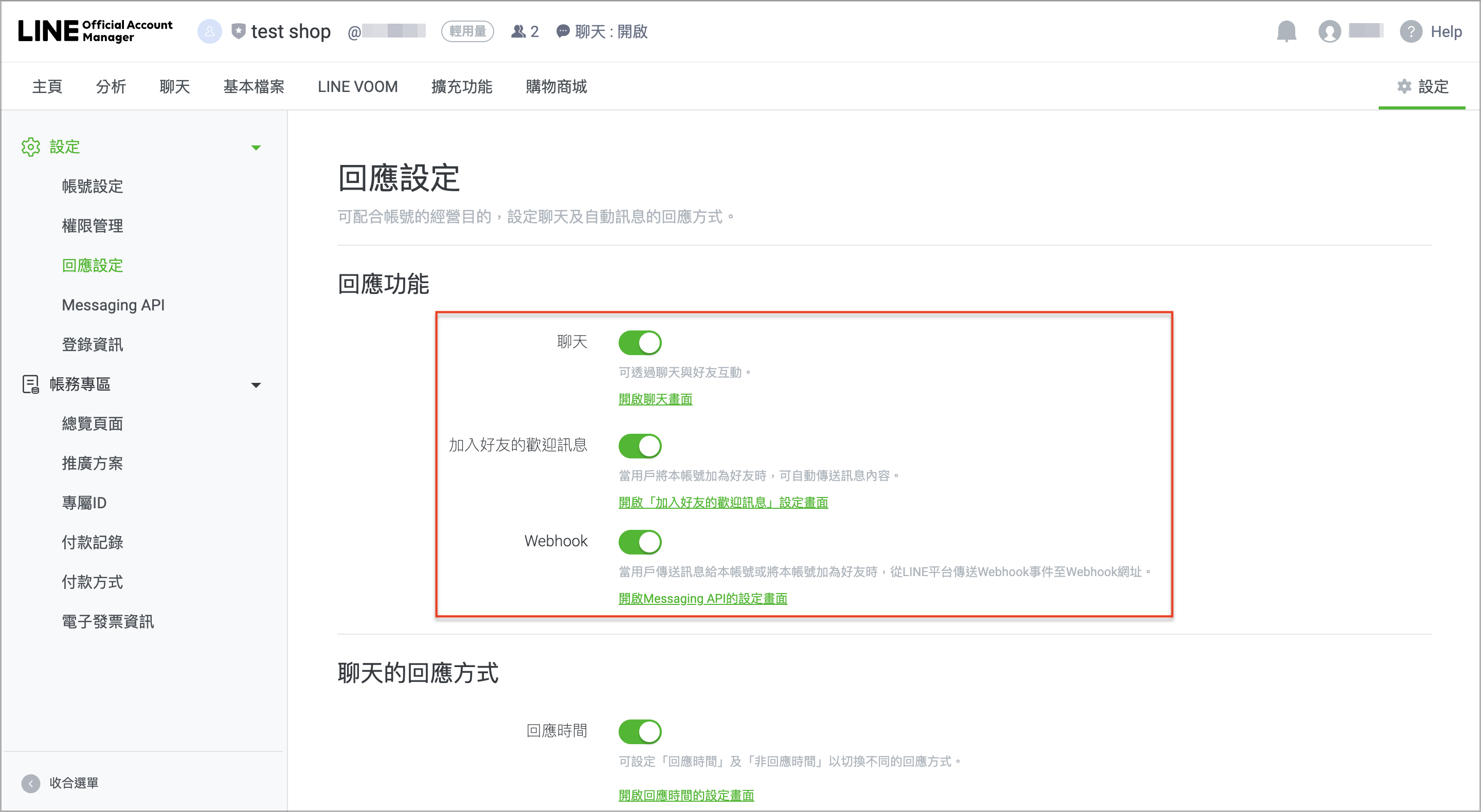
Task: Click the friends count icon
Action: (518, 32)
